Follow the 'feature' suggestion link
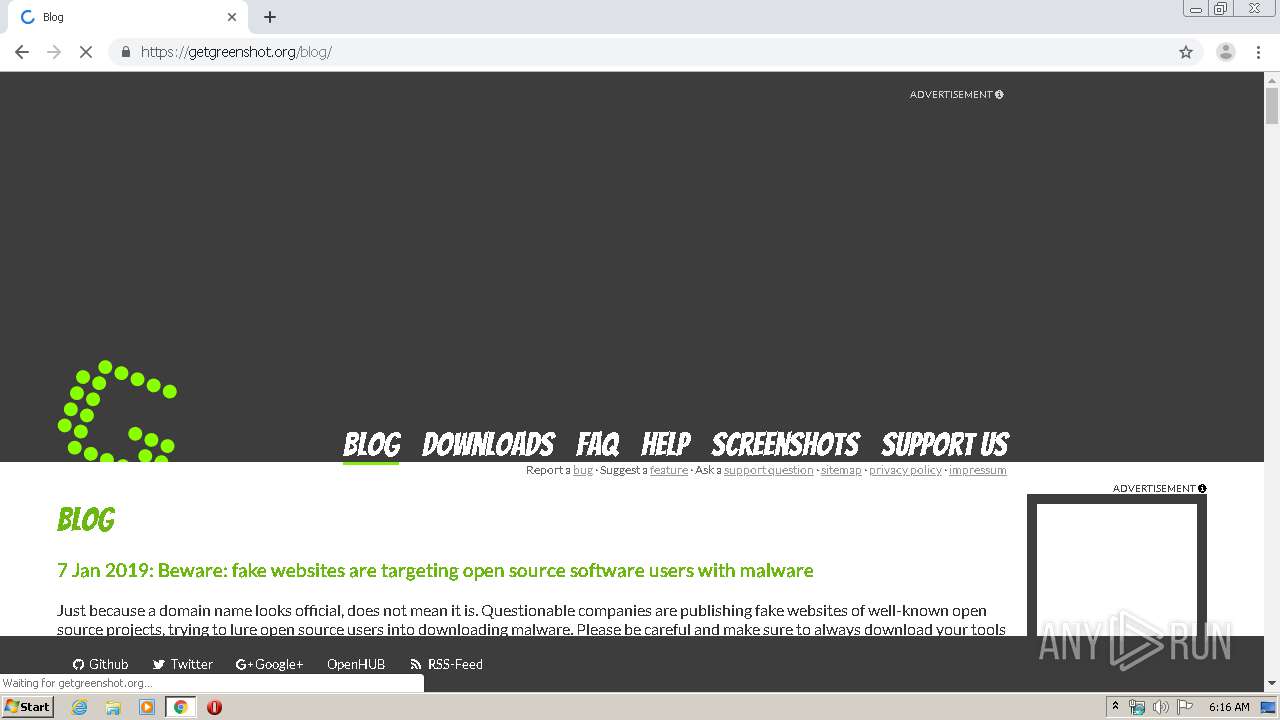The width and height of the screenshot is (1280, 720). point(669,470)
